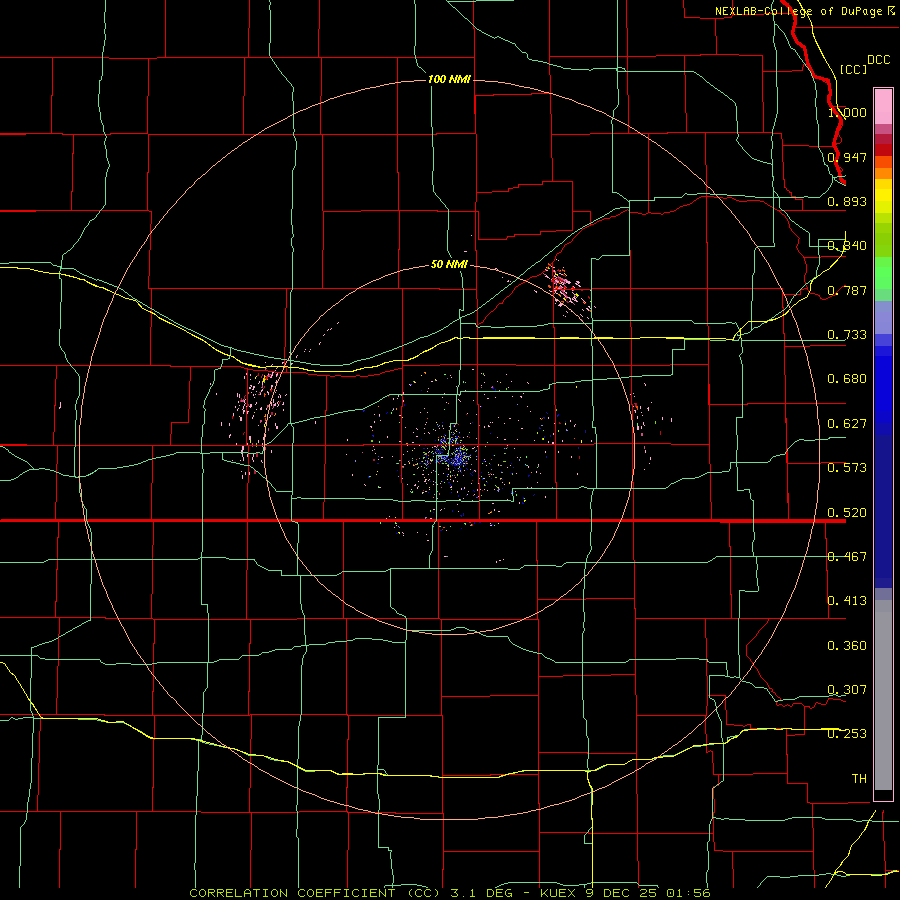This screenshot has width=900, height=900.
Task: Click the 0.787 color scale label
Action: [847, 290]
